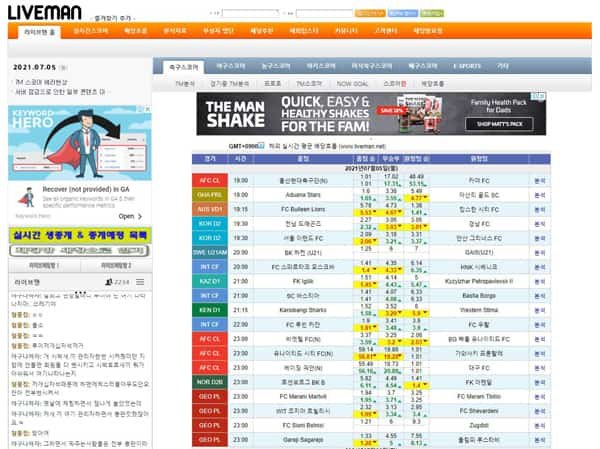
Task: Click the FC Bulleen Lions team name
Action: [303, 209]
